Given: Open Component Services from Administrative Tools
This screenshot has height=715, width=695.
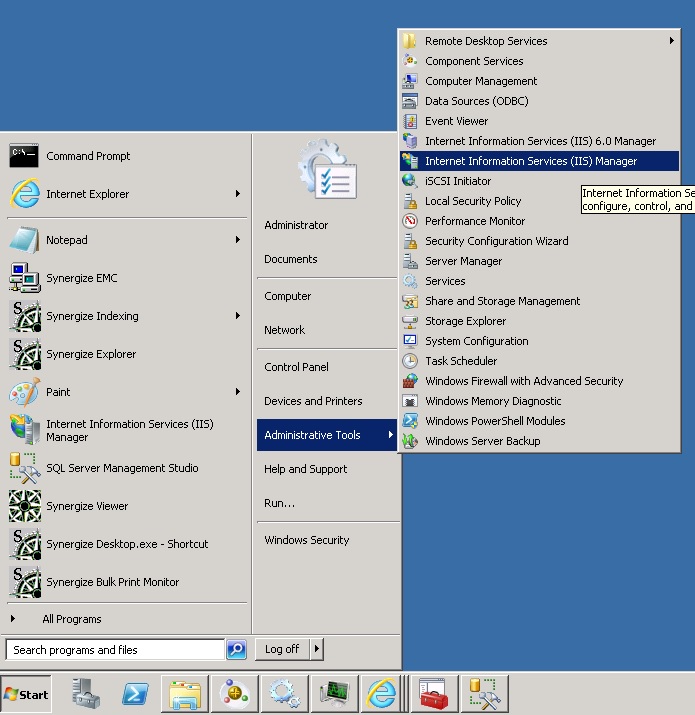Looking at the screenshot, I should 539,61.
